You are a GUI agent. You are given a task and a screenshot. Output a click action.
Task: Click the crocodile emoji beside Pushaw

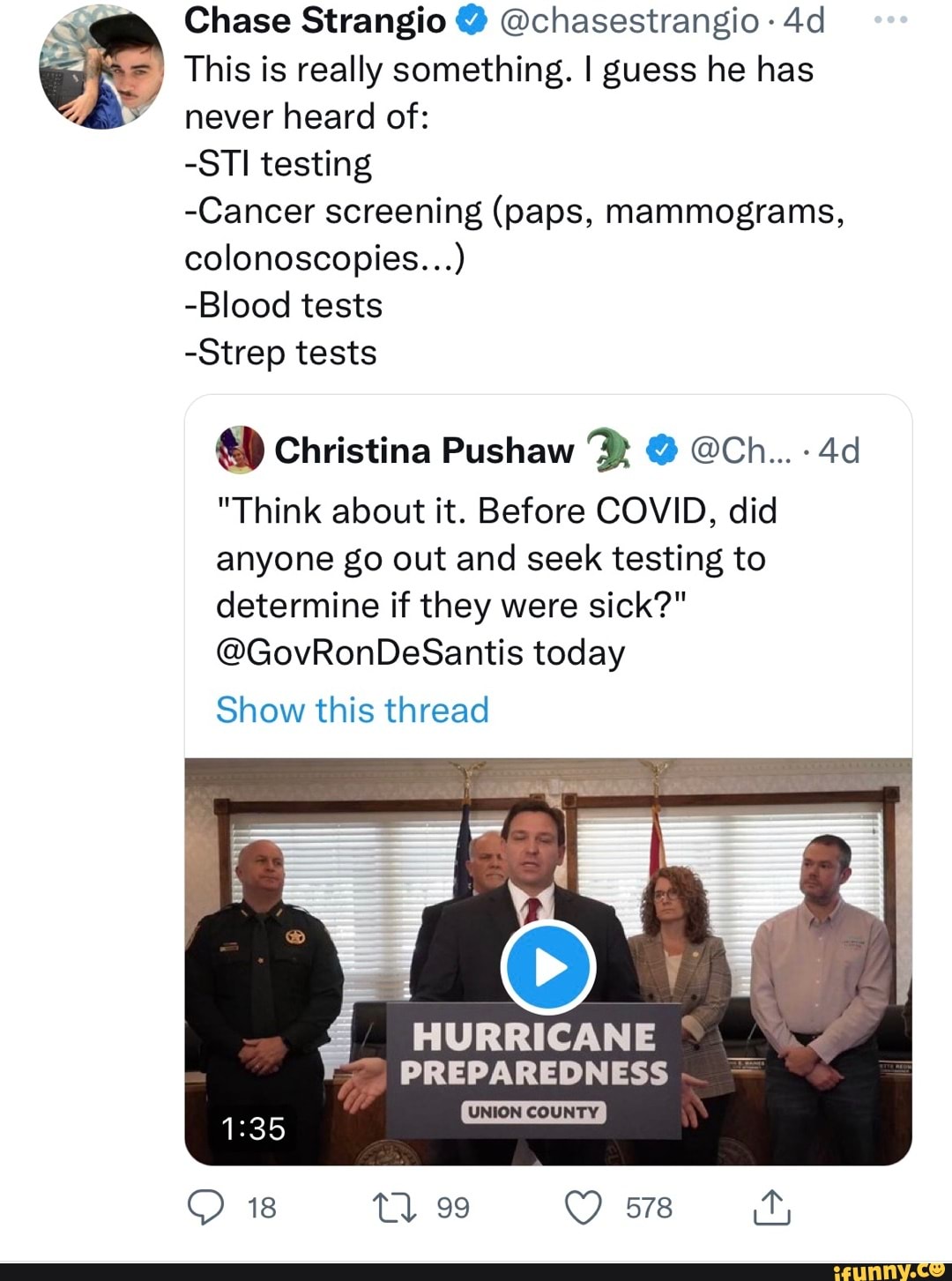[610, 450]
